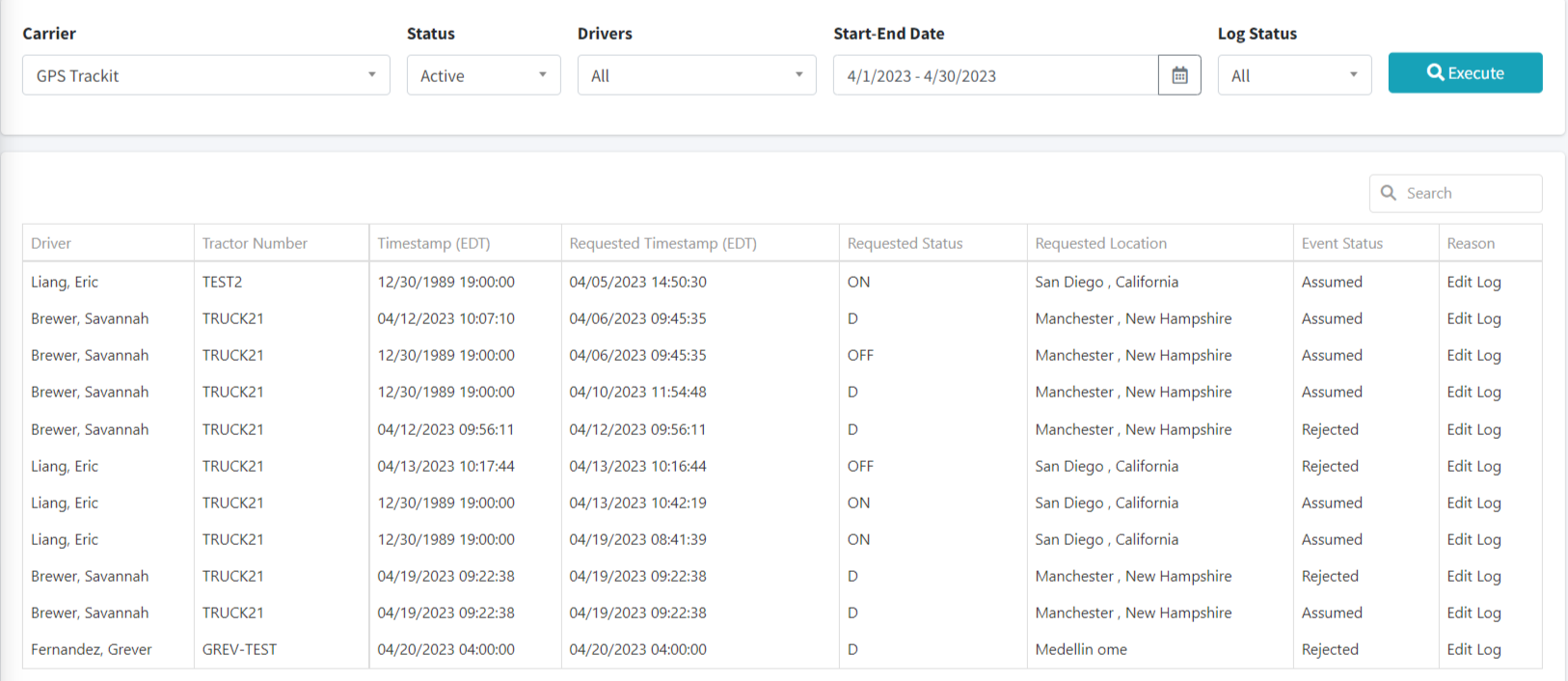Click the Reason column header
The image size is (1568, 681).
[1491, 243]
